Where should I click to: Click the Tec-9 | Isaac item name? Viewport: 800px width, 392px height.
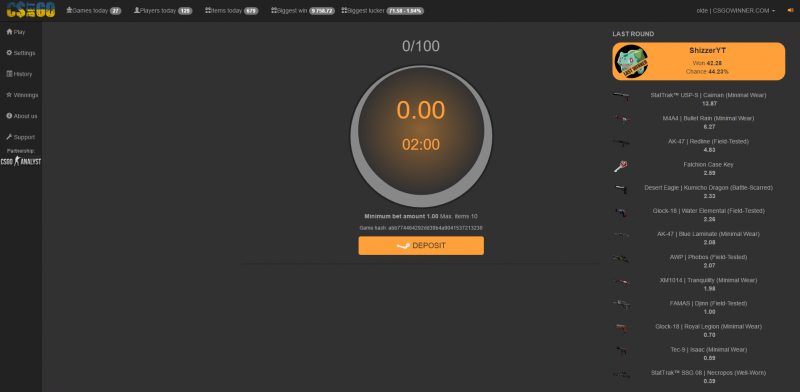pyautogui.click(x=708, y=350)
